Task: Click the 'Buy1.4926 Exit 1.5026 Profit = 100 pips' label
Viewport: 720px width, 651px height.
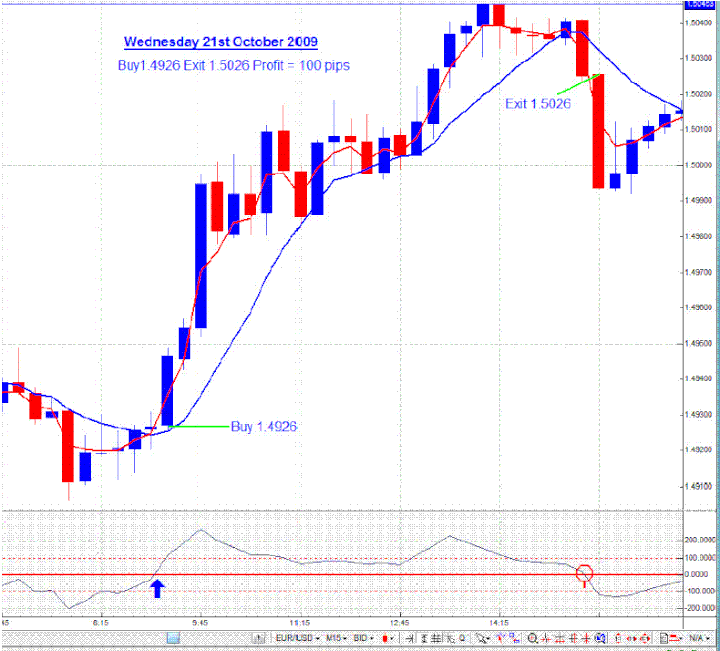Action: point(234,65)
